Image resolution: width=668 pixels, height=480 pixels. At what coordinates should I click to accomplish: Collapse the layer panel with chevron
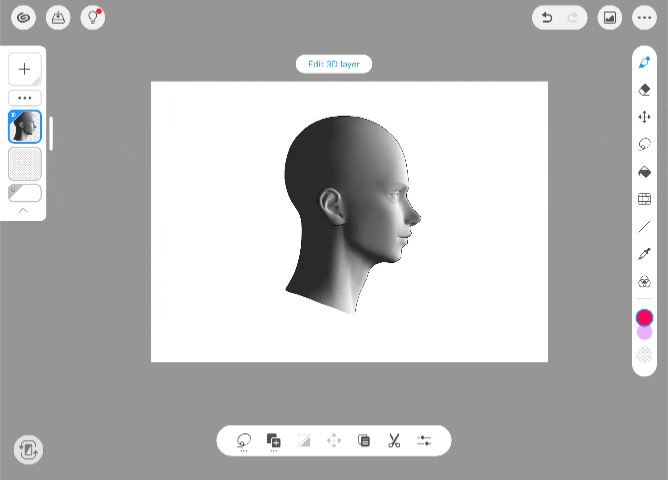pos(24,211)
